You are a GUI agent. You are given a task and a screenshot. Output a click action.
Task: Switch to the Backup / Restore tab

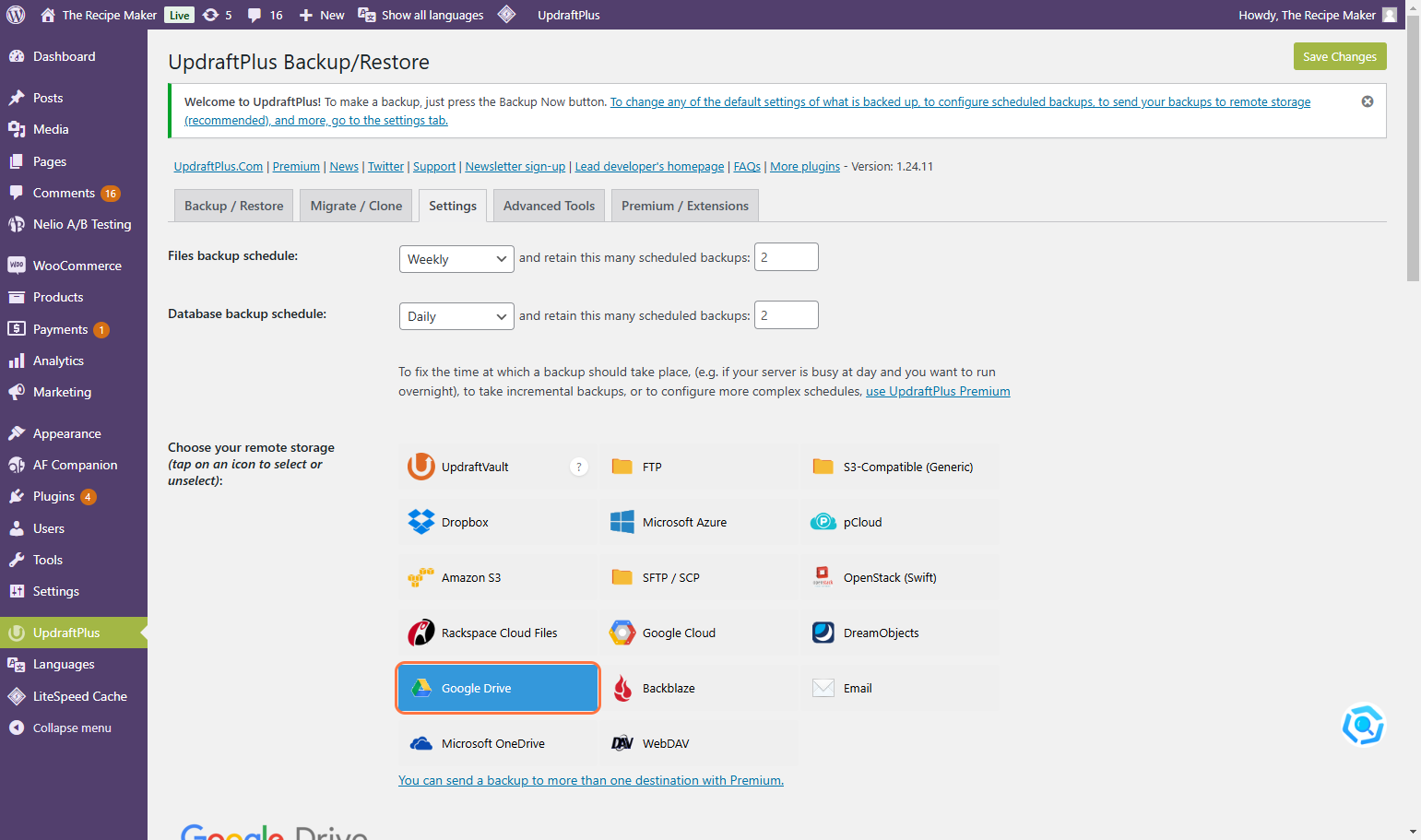234,206
